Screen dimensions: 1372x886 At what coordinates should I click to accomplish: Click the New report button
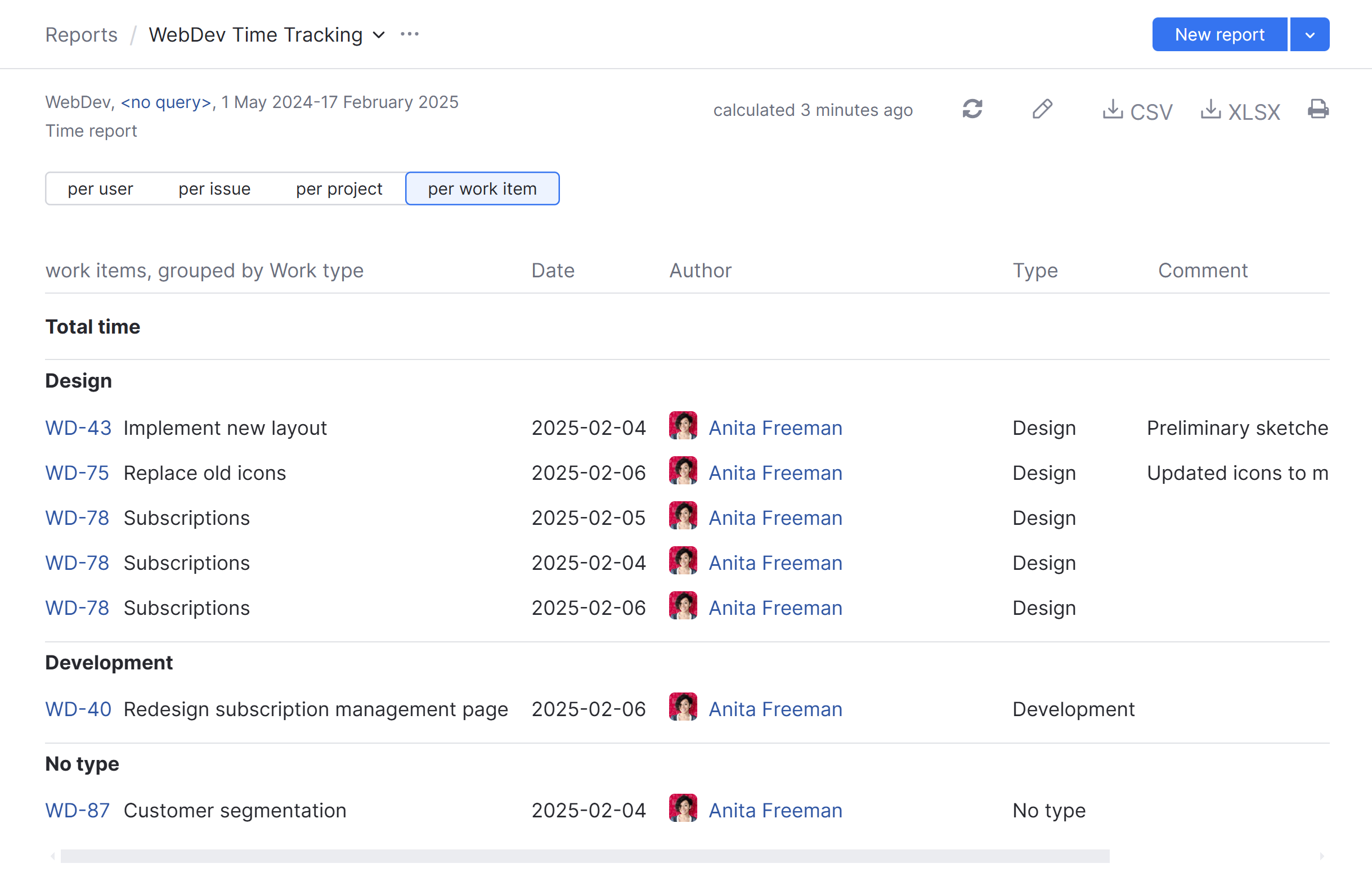point(1219,34)
